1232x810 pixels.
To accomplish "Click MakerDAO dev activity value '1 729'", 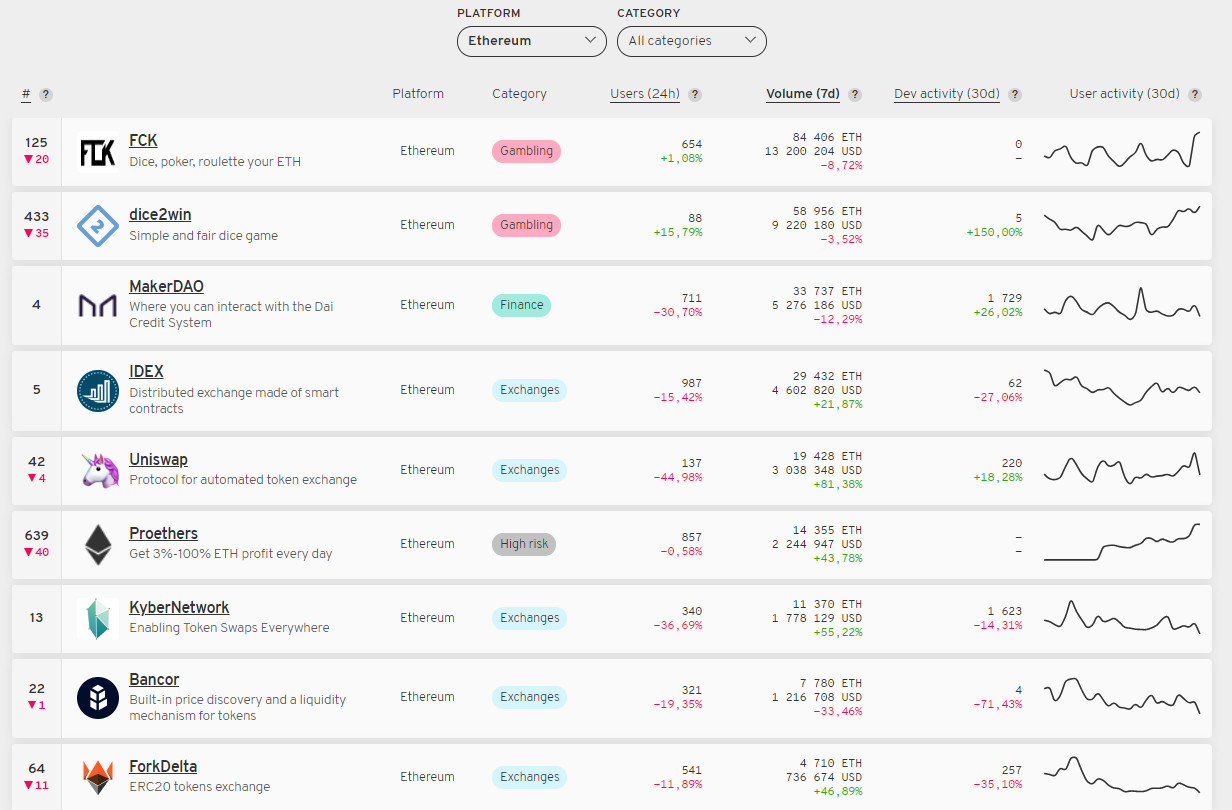I will (x=1005, y=299).
